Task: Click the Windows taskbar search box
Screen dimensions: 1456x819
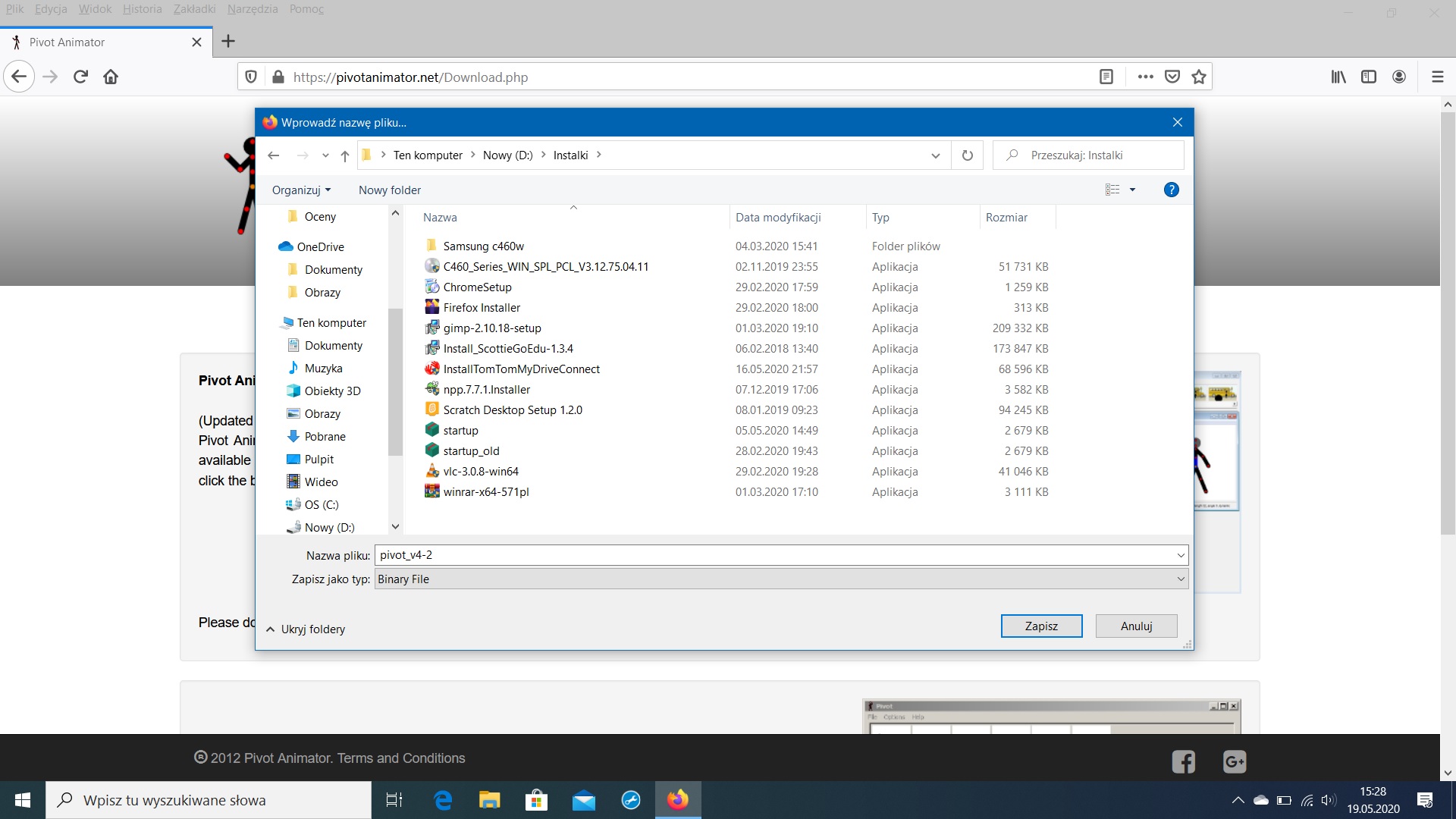Action: point(209,800)
